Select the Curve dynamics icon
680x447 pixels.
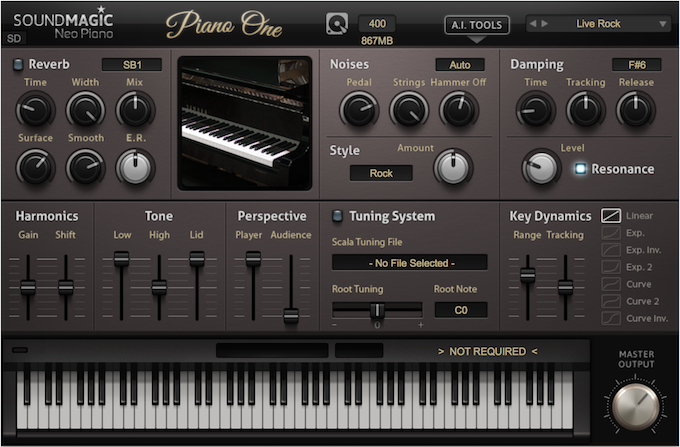611,284
